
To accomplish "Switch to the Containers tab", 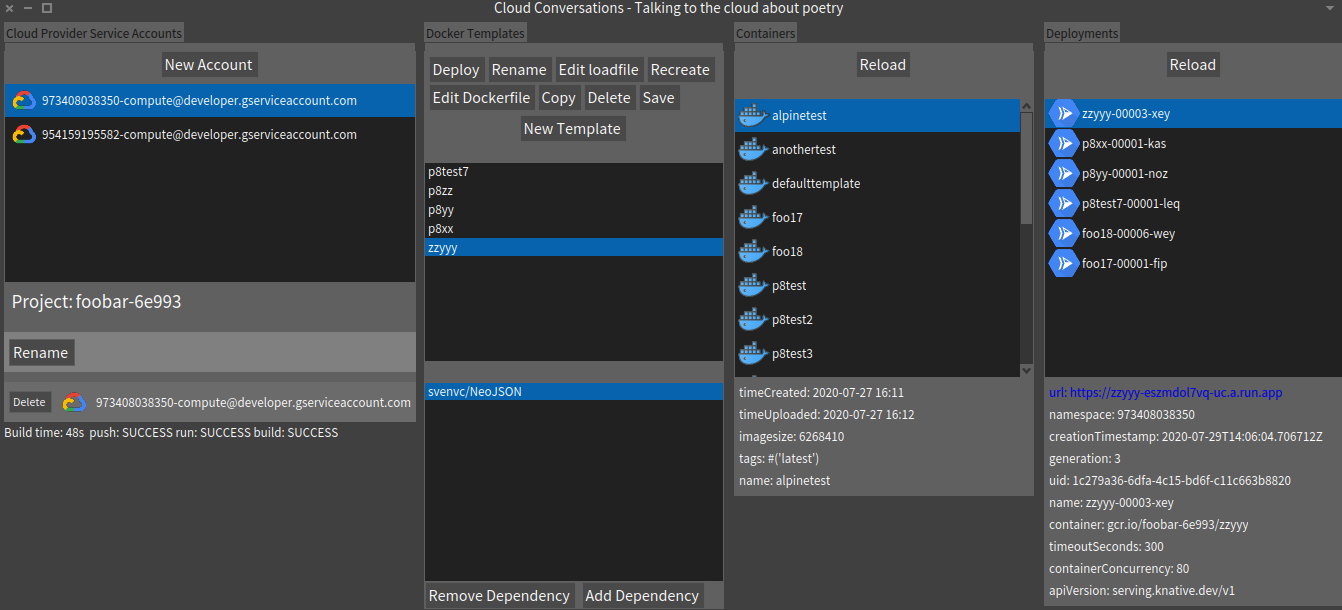I will tap(765, 32).
